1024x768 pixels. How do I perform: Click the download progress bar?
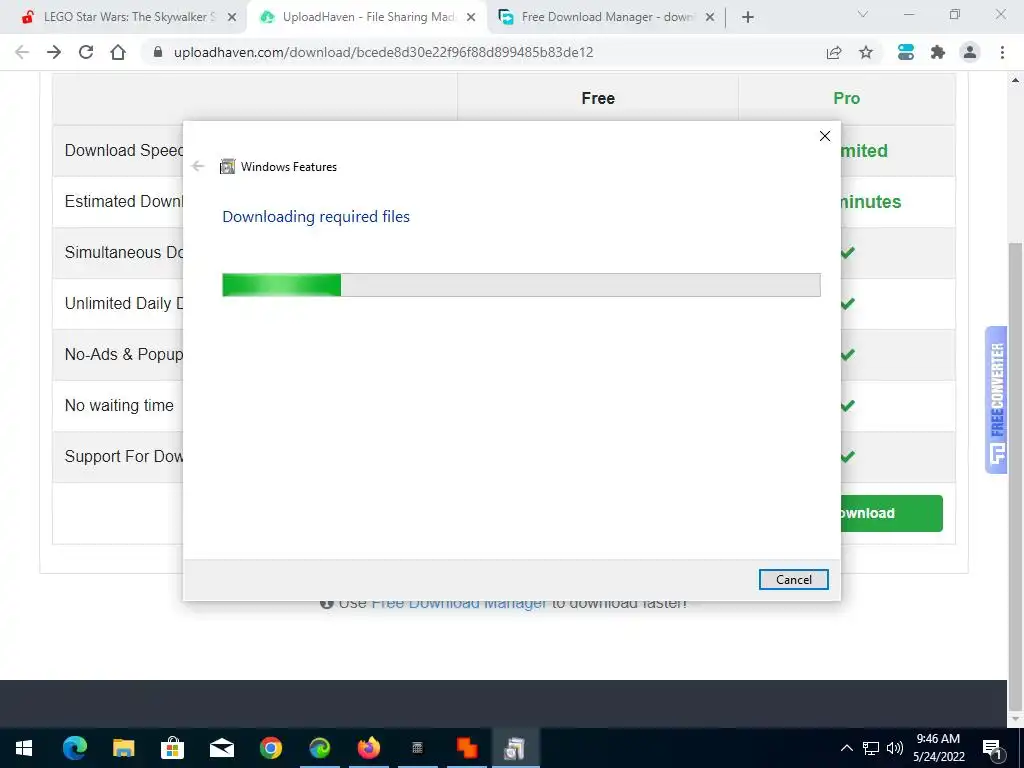521,285
